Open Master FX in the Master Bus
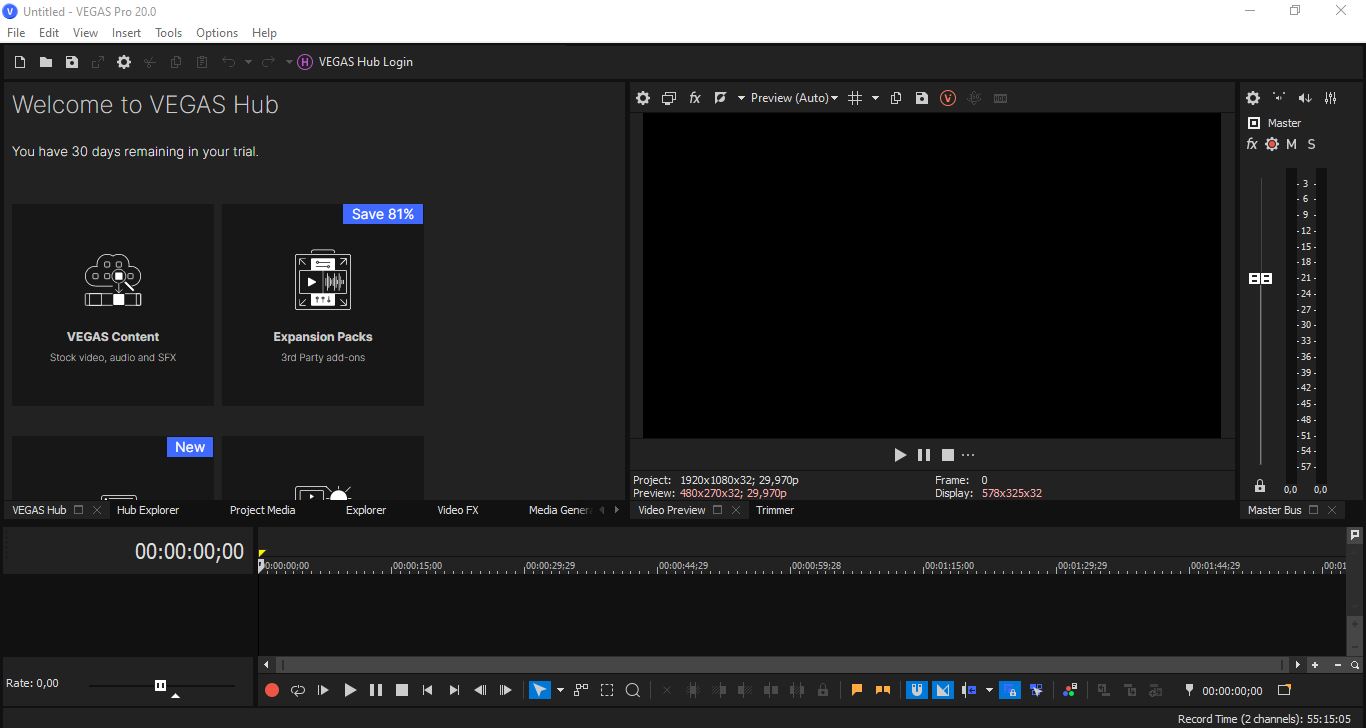The width and height of the screenshot is (1366, 728). pyautogui.click(x=1252, y=144)
